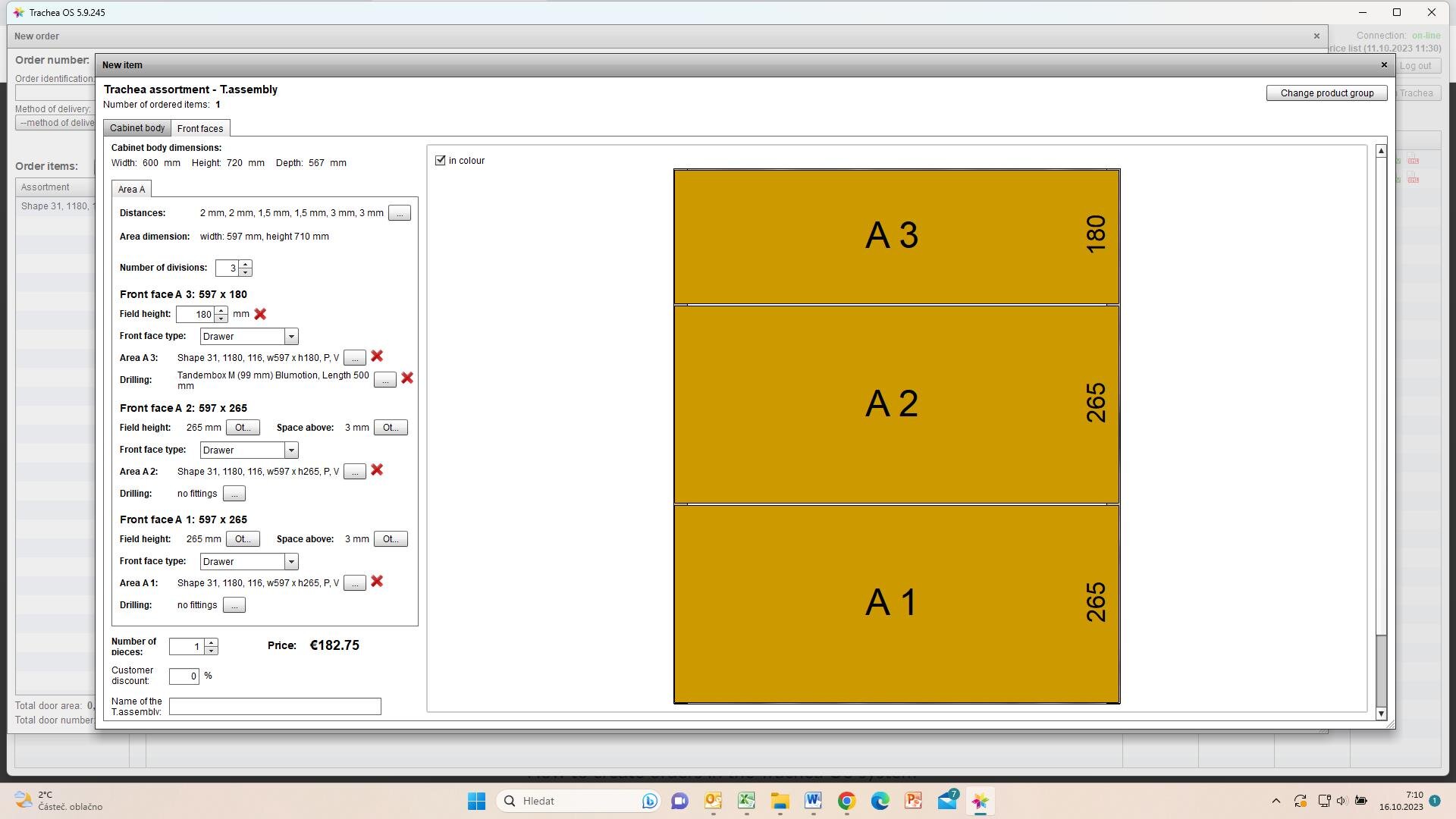Open the weather widget

(x=59, y=801)
